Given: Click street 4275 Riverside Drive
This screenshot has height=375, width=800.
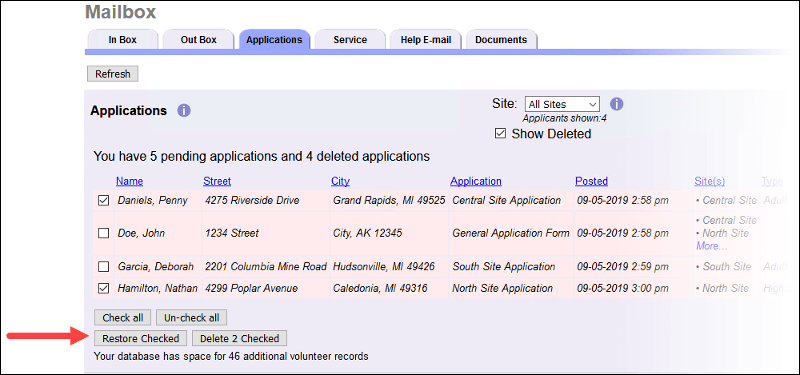Looking at the screenshot, I should pos(252,201).
